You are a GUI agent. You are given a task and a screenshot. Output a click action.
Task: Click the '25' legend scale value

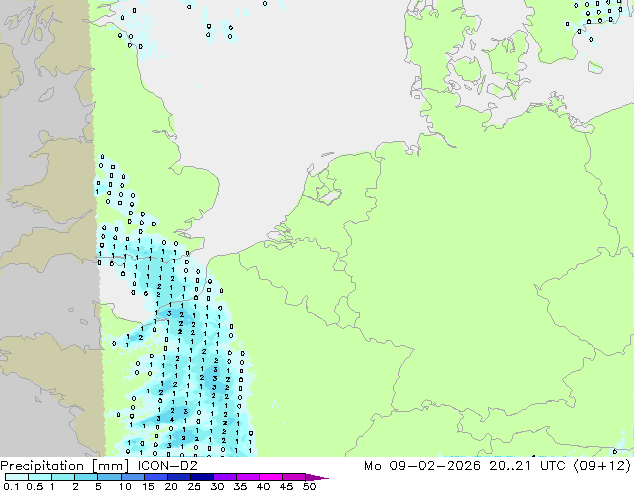coord(194,486)
